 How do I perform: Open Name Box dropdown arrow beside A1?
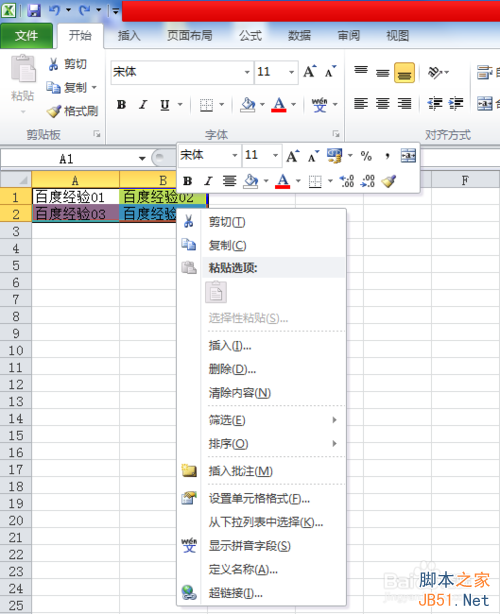[x=142, y=159]
